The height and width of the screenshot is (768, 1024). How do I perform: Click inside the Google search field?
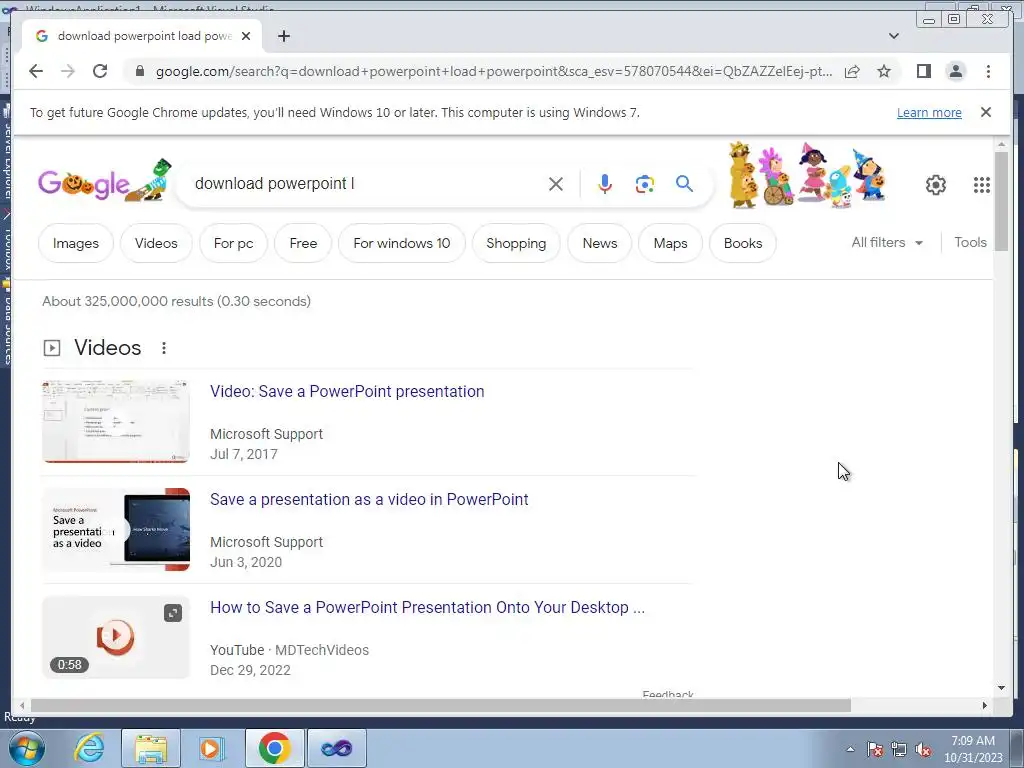coord(366,184)
